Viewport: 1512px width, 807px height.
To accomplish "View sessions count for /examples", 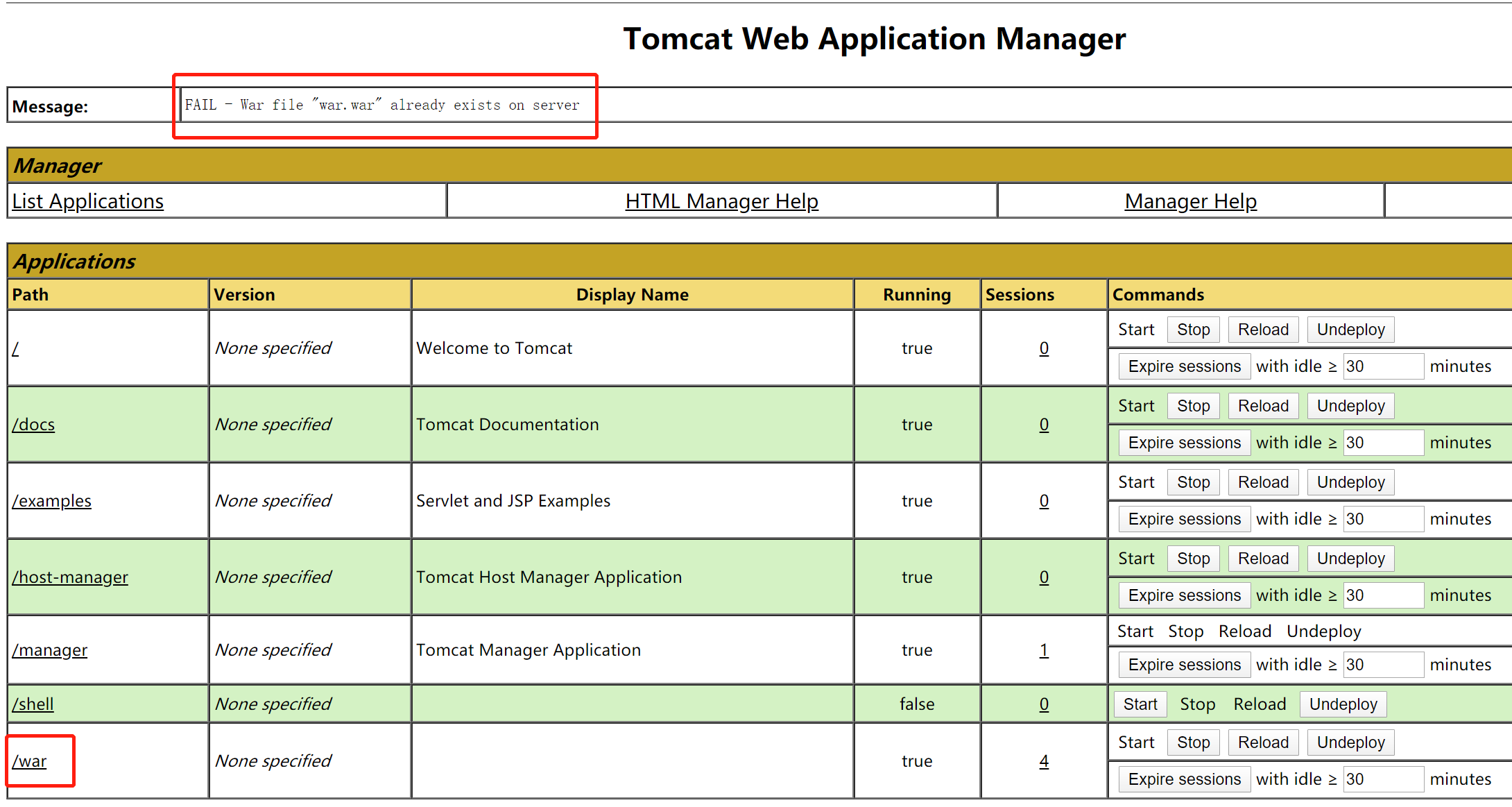I will point(1044,501).
